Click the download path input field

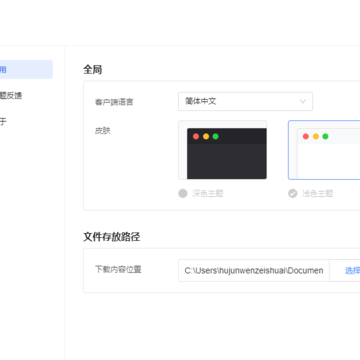point(254,271)
